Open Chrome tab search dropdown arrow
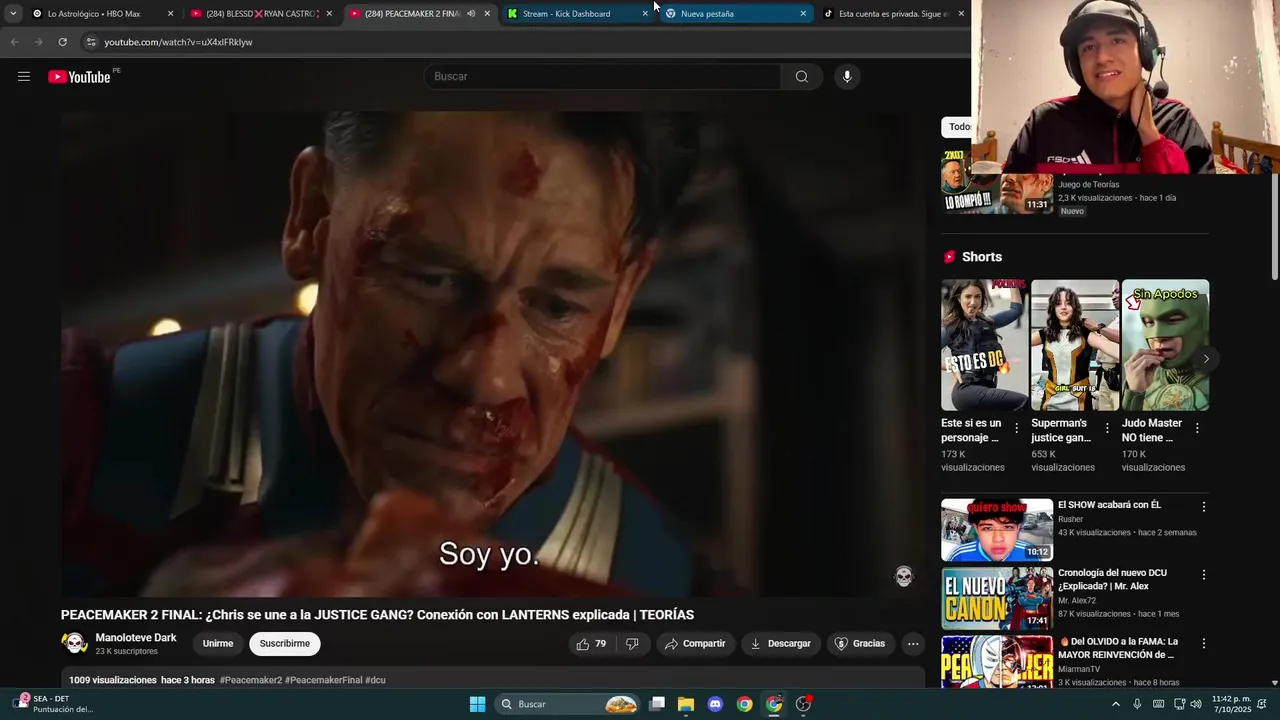 coord(13,14)
